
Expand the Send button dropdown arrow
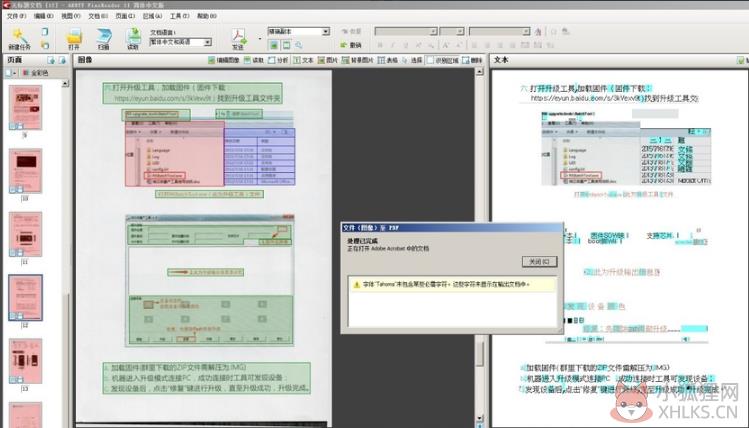point(260,38)
